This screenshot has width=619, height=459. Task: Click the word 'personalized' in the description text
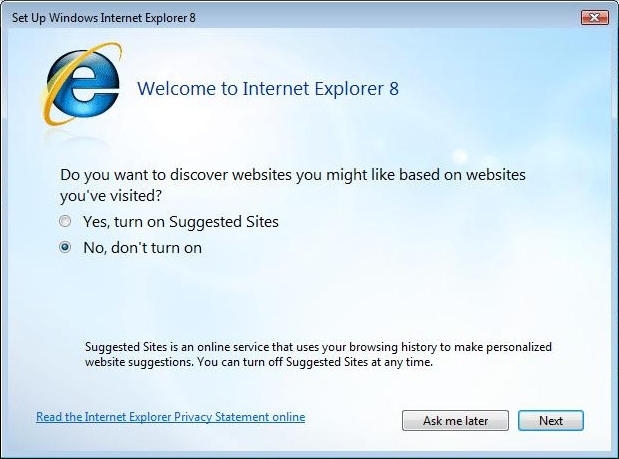(x=519, y=347)
